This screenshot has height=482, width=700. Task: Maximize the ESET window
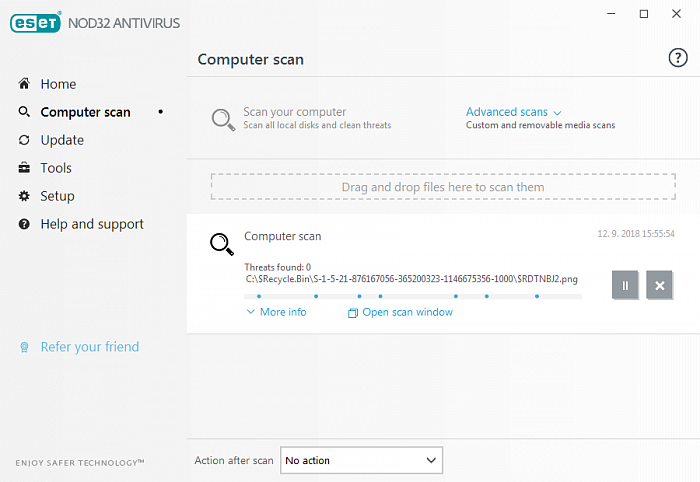644,14
